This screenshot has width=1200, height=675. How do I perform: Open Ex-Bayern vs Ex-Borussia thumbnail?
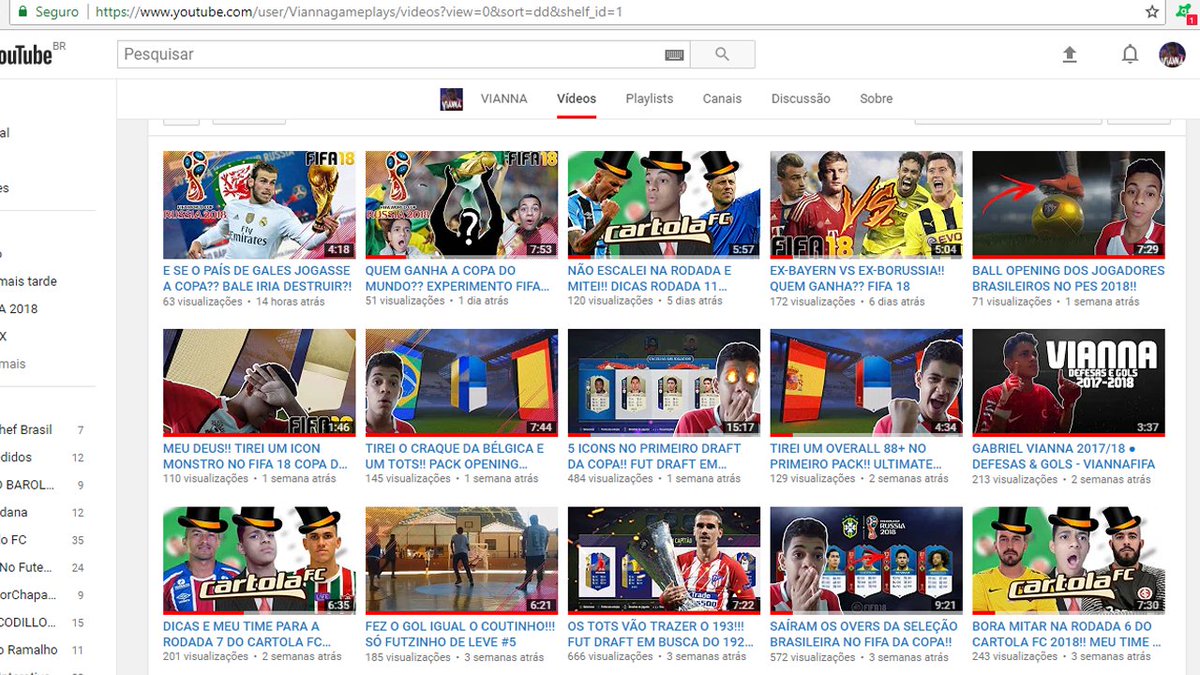pos(866,205)
